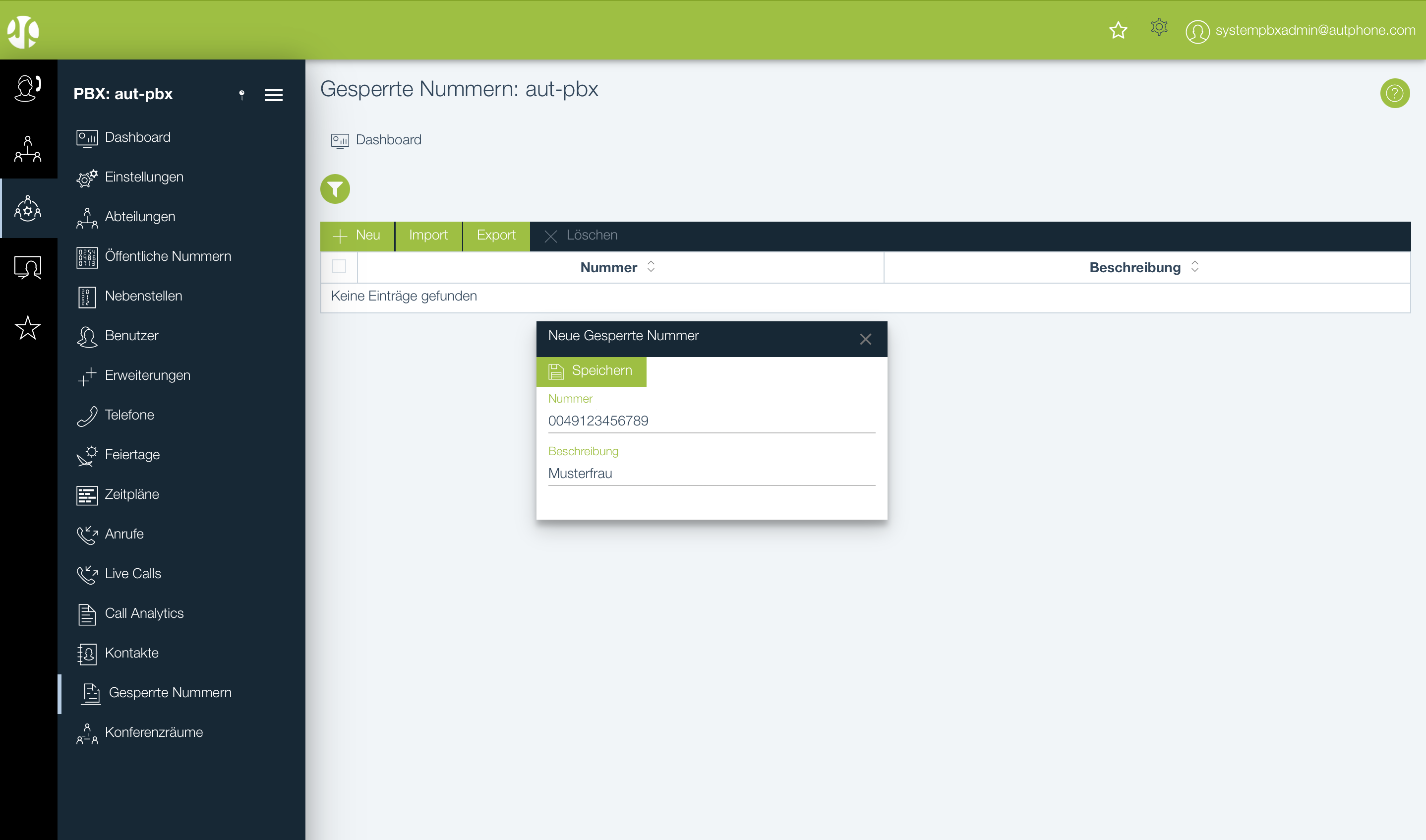Select the headset agent icon in left rail
Image resolution: width=1426 pixels, height=840 pixels.
click(28, 88)
